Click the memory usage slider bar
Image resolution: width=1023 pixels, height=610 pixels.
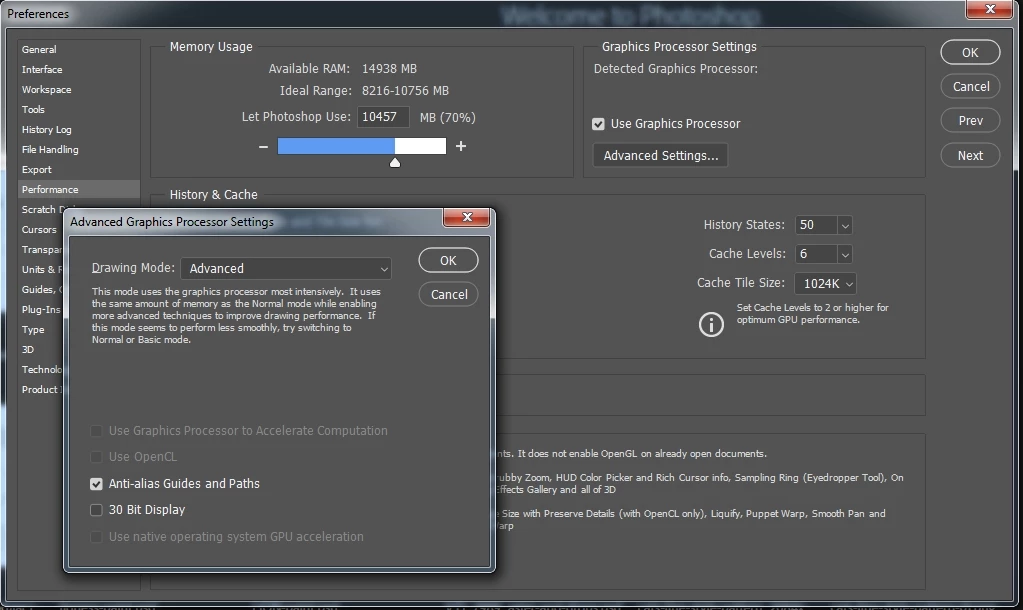(x=362, y=146)
